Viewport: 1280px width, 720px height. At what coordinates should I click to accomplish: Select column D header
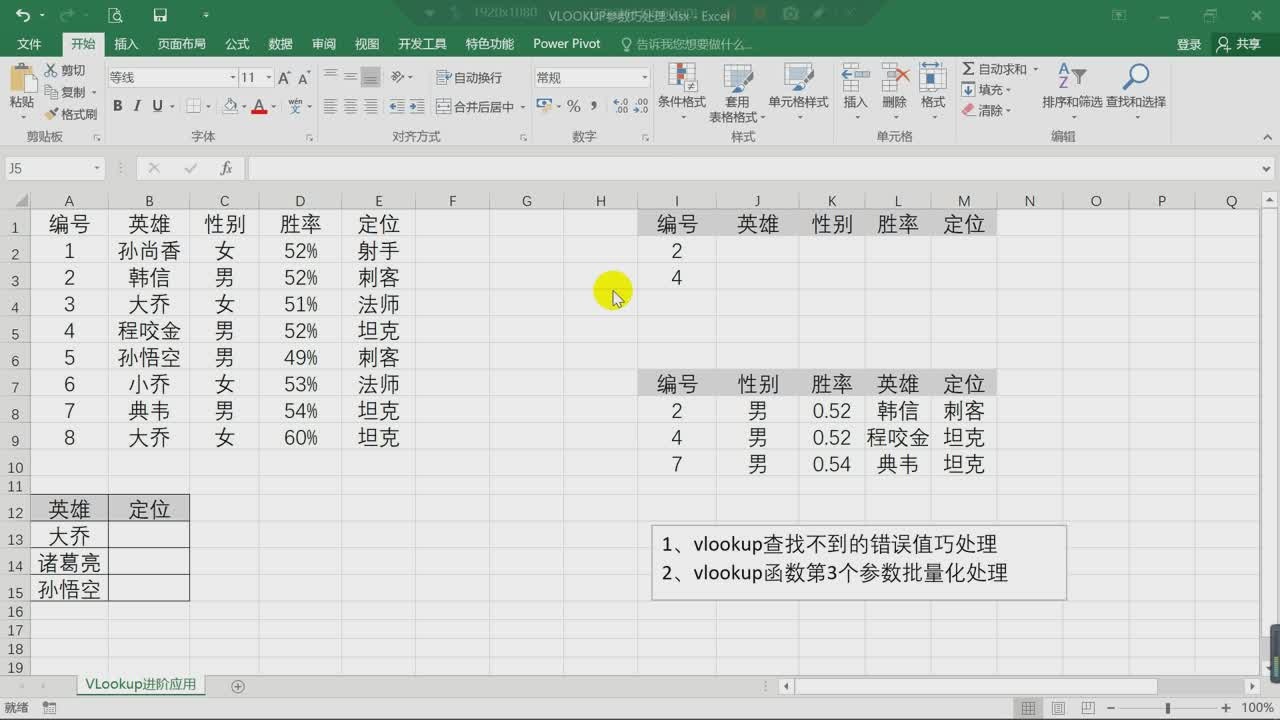point(300,201)
